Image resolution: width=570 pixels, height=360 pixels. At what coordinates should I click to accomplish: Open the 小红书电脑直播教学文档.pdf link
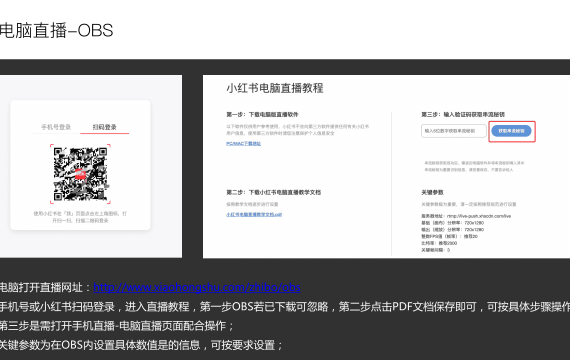(254, 215)
